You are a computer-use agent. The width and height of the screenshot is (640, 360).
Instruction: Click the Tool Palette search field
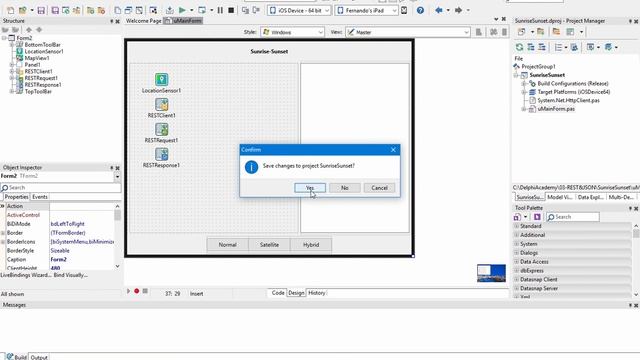point(573,217)
